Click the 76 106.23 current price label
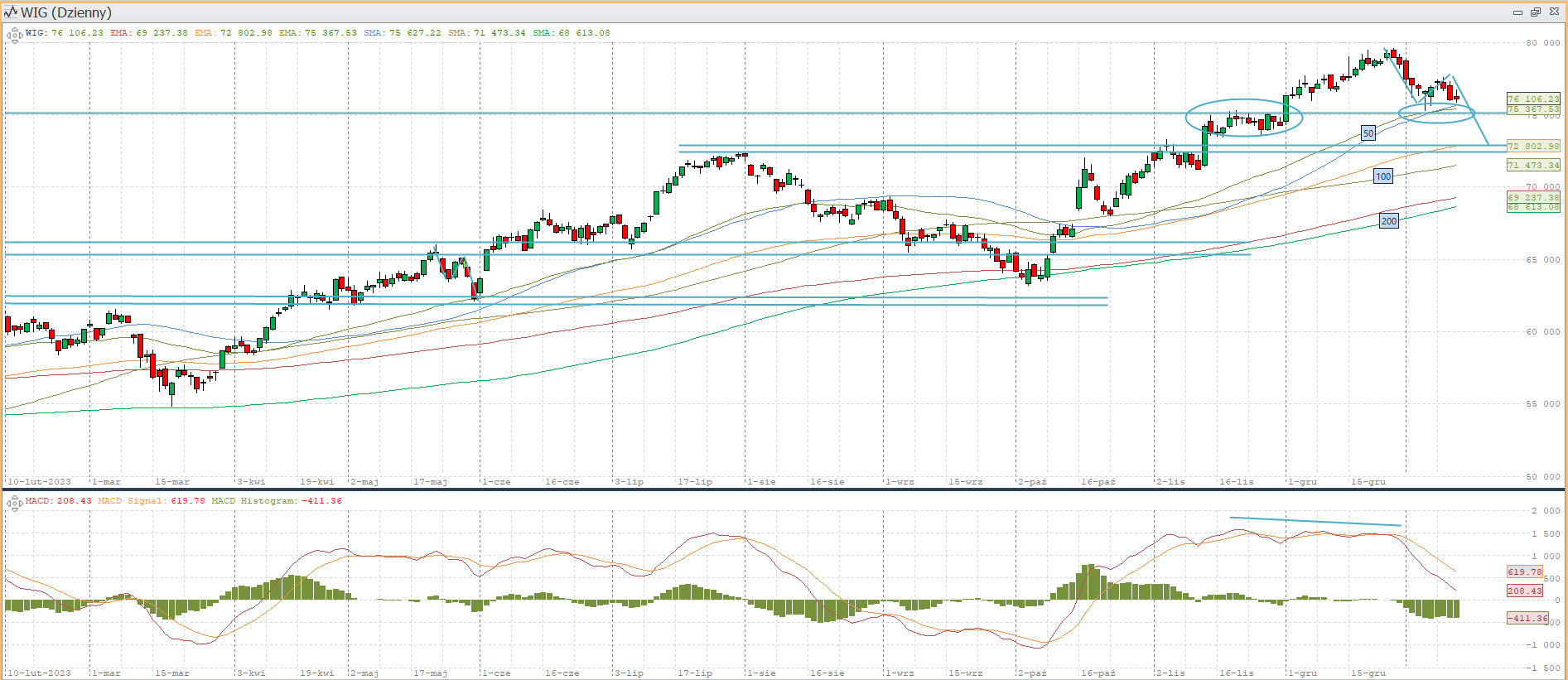 click(1532, 99)
